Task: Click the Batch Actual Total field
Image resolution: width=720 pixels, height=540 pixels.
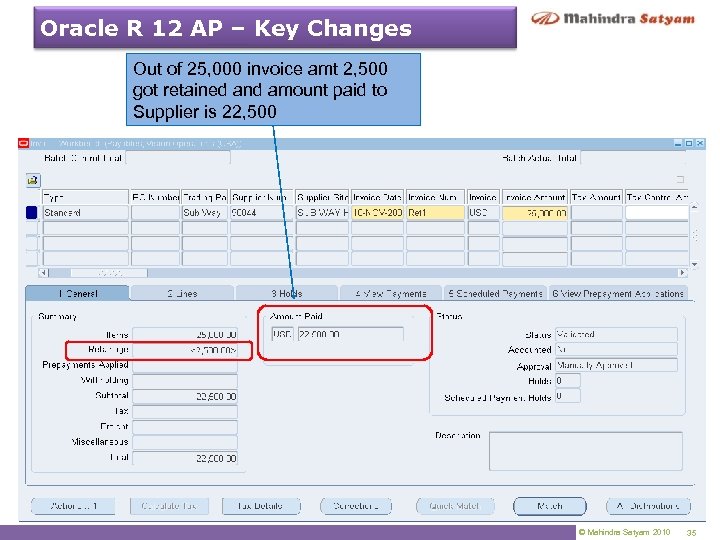Action: tap(633, 158)
